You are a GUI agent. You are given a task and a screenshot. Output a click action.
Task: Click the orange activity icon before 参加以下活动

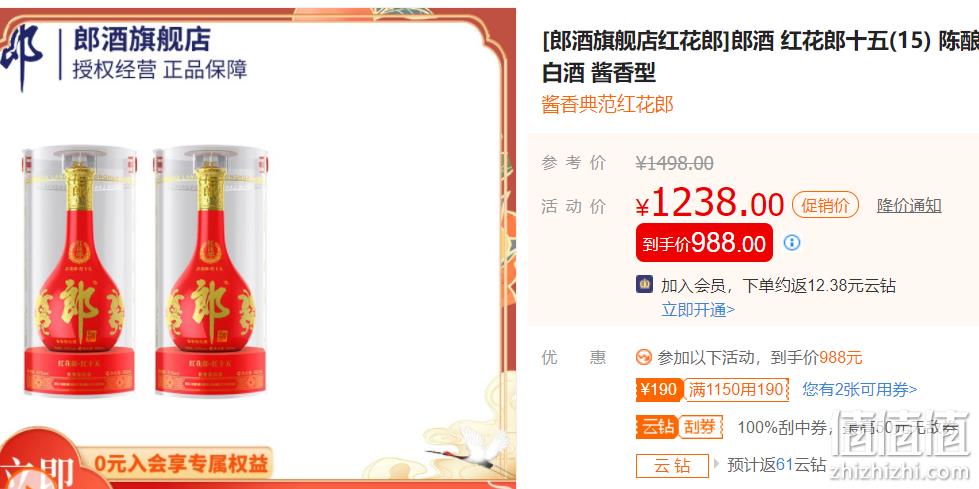[644, 358]
